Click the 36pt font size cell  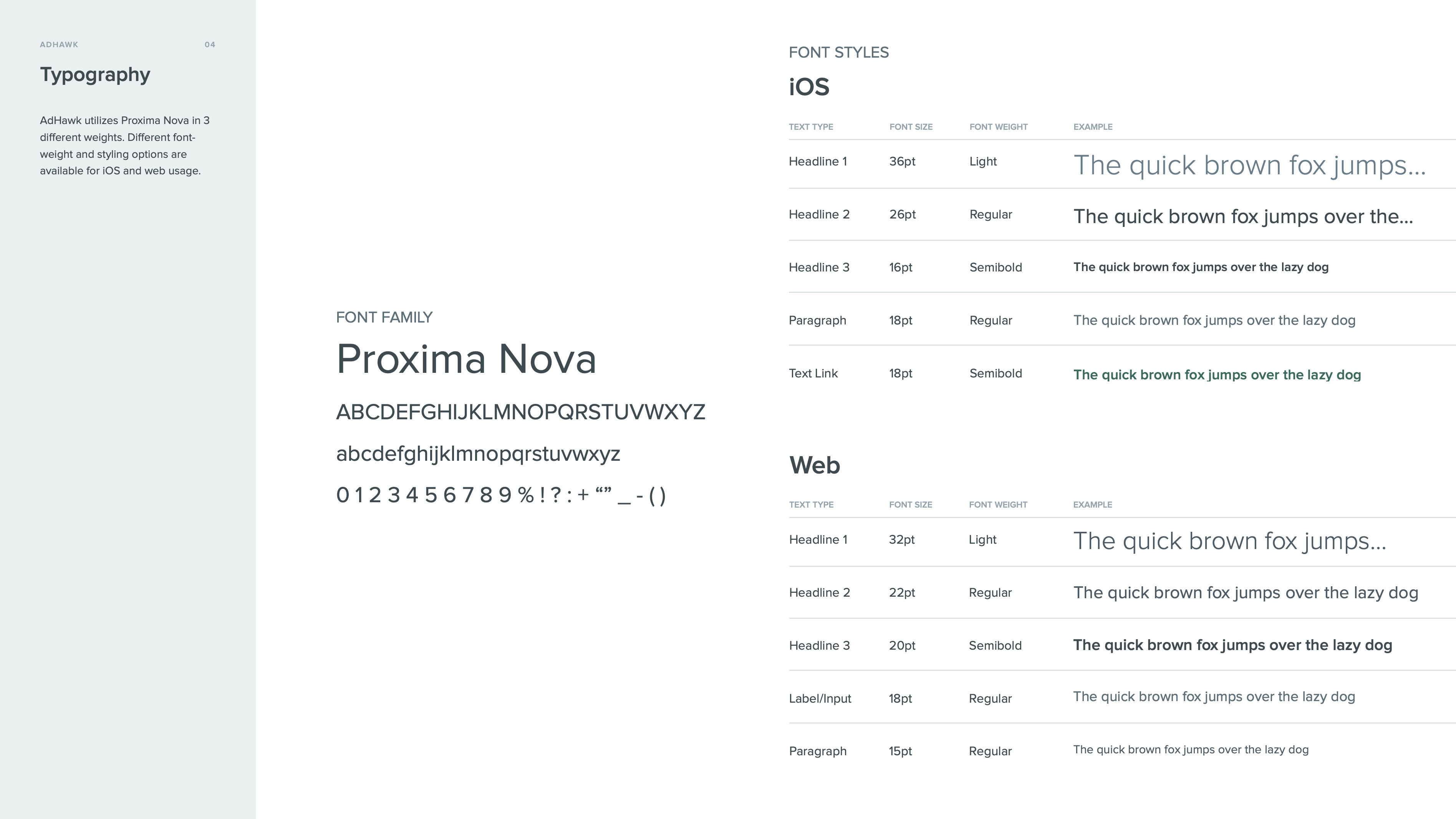click(902, 162)
